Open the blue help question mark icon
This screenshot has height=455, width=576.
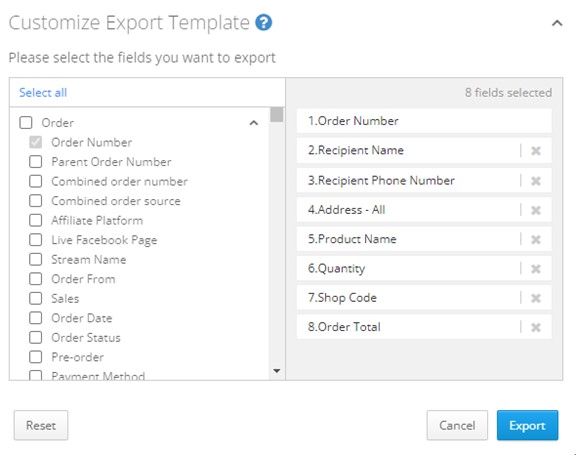[263, 23]
